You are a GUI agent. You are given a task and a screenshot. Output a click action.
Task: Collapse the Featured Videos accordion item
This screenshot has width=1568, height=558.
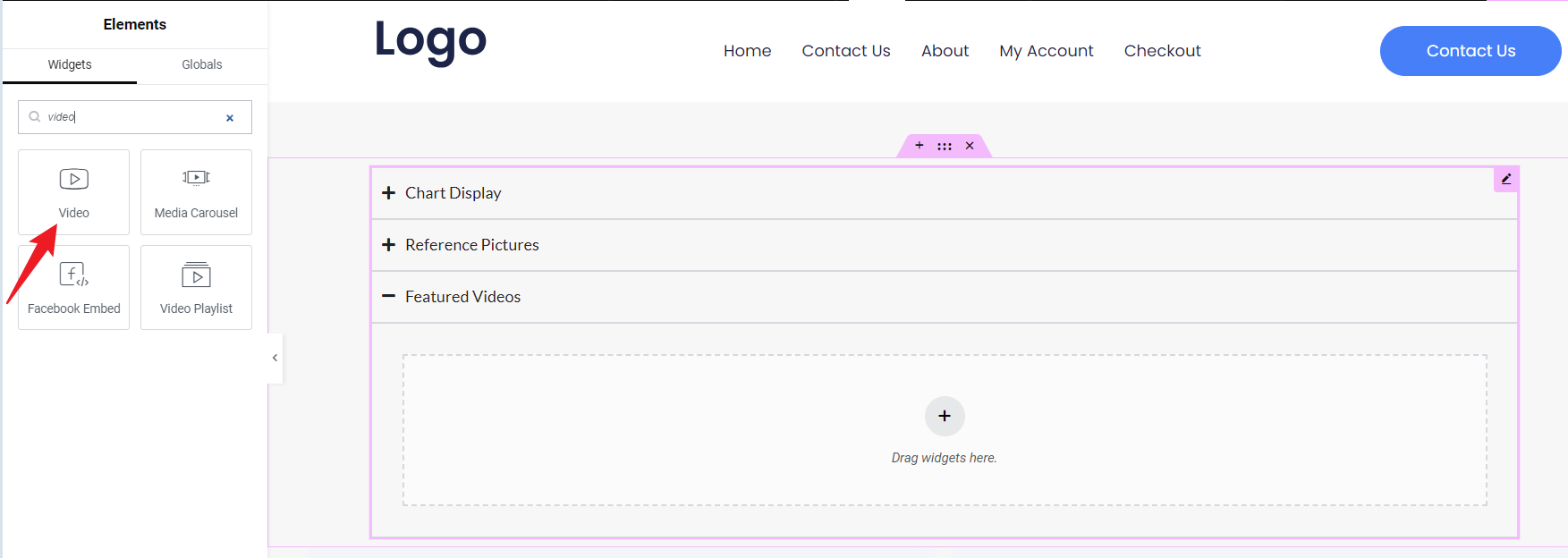click(x=462, y=297)
